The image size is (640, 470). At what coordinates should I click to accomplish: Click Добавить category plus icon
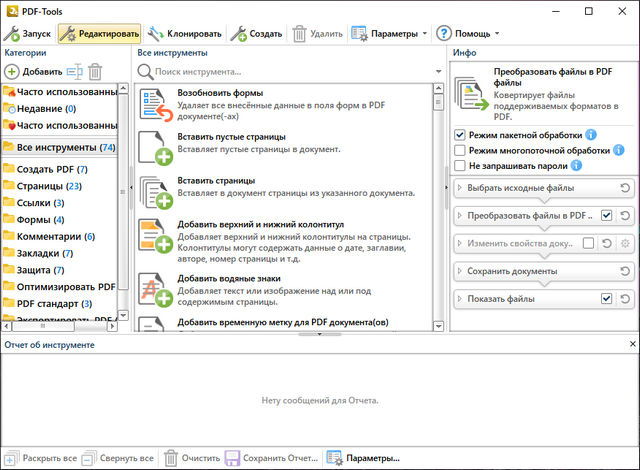tap(12, 71)
